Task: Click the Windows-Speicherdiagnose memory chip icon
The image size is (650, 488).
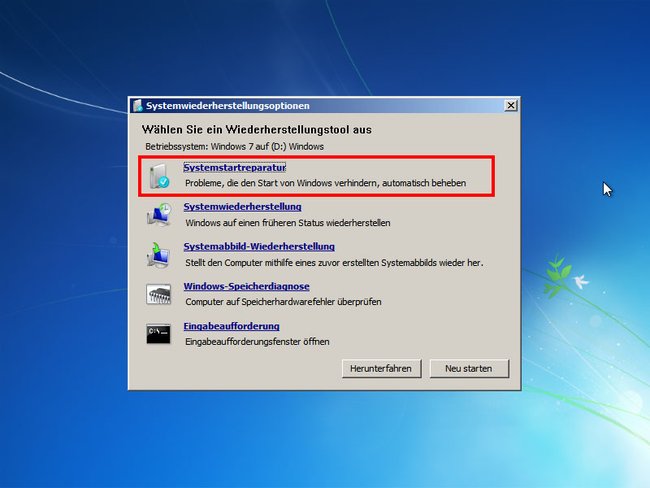Action: click(x=158, y=294)
